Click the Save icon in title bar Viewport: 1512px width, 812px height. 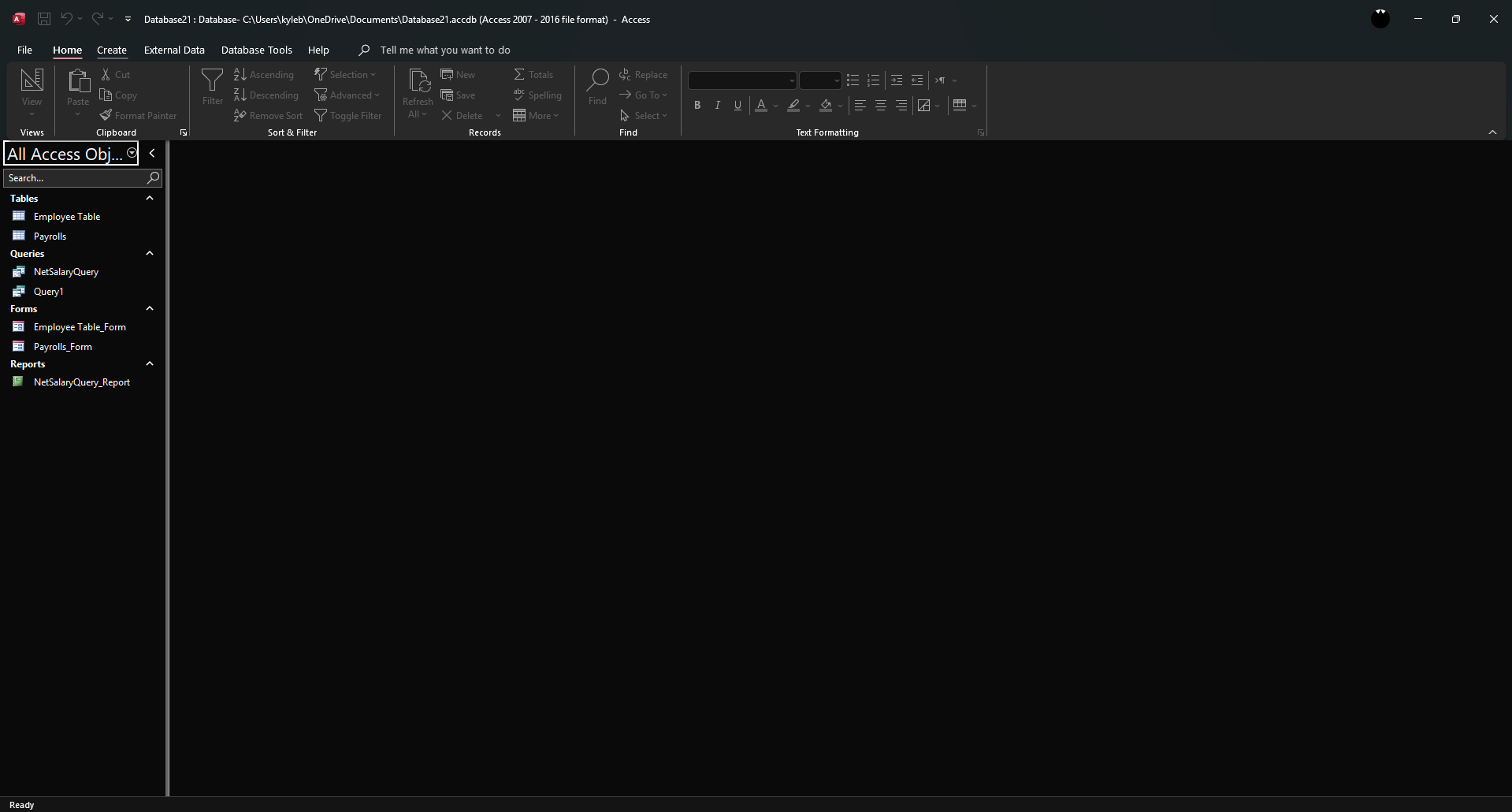point(44,19)
